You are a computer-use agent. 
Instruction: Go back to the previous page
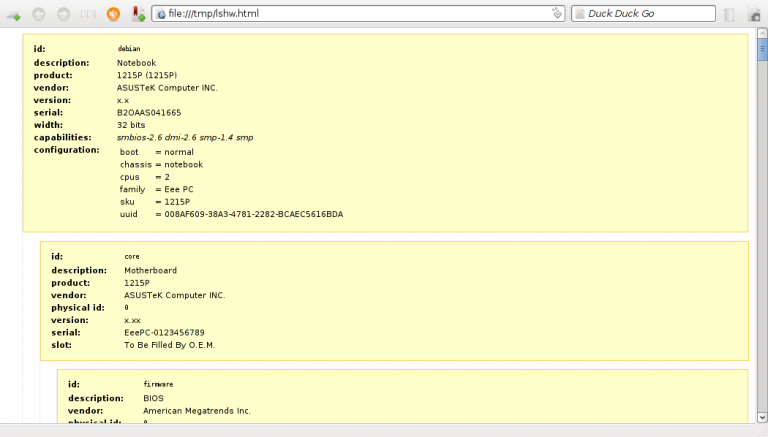point(38,14)
